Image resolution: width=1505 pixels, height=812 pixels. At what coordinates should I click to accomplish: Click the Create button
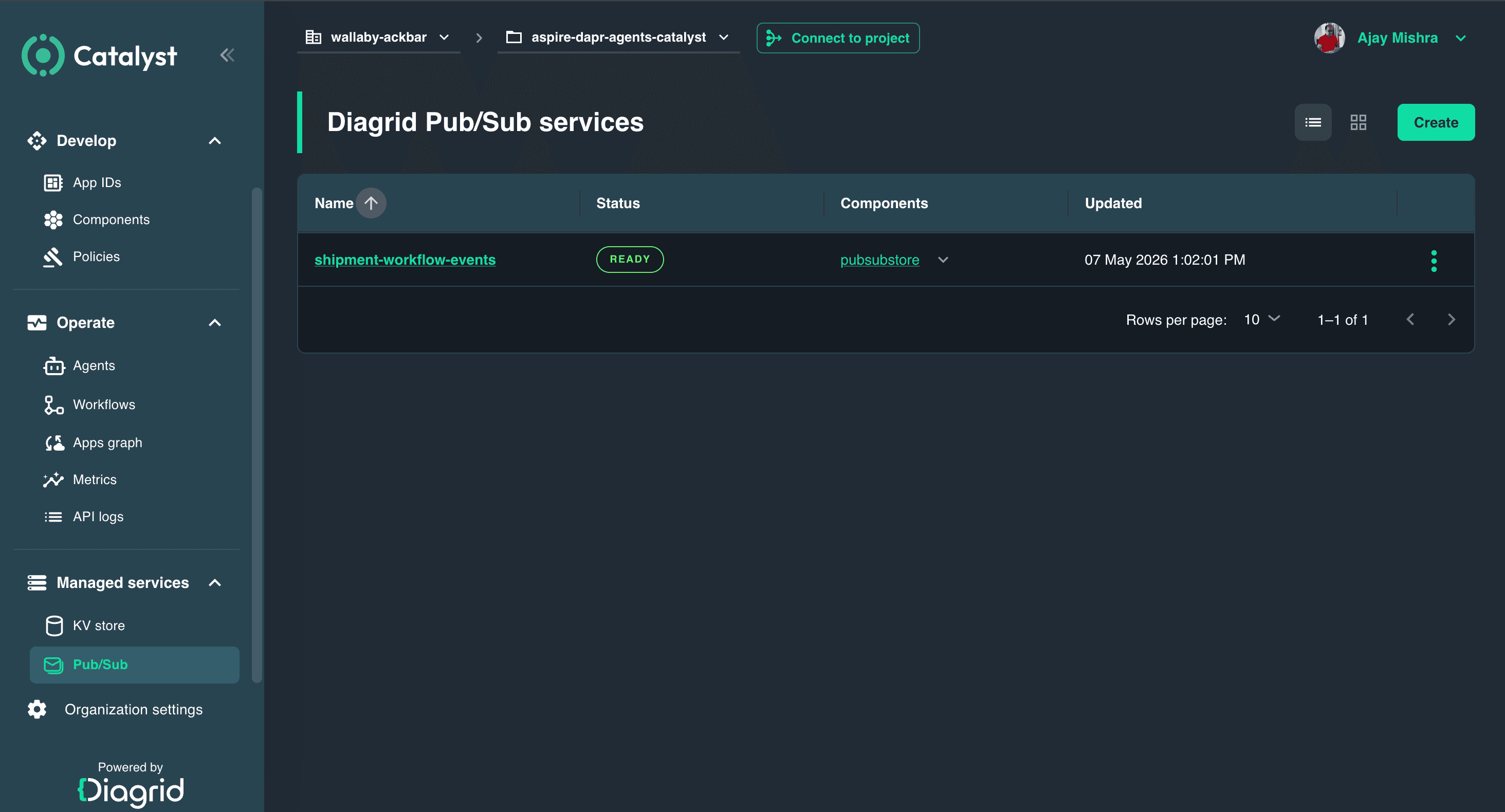[1436, 123]
